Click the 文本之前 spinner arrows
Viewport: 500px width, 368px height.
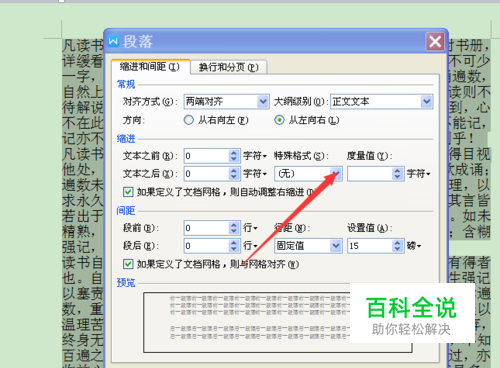[234, 156]
